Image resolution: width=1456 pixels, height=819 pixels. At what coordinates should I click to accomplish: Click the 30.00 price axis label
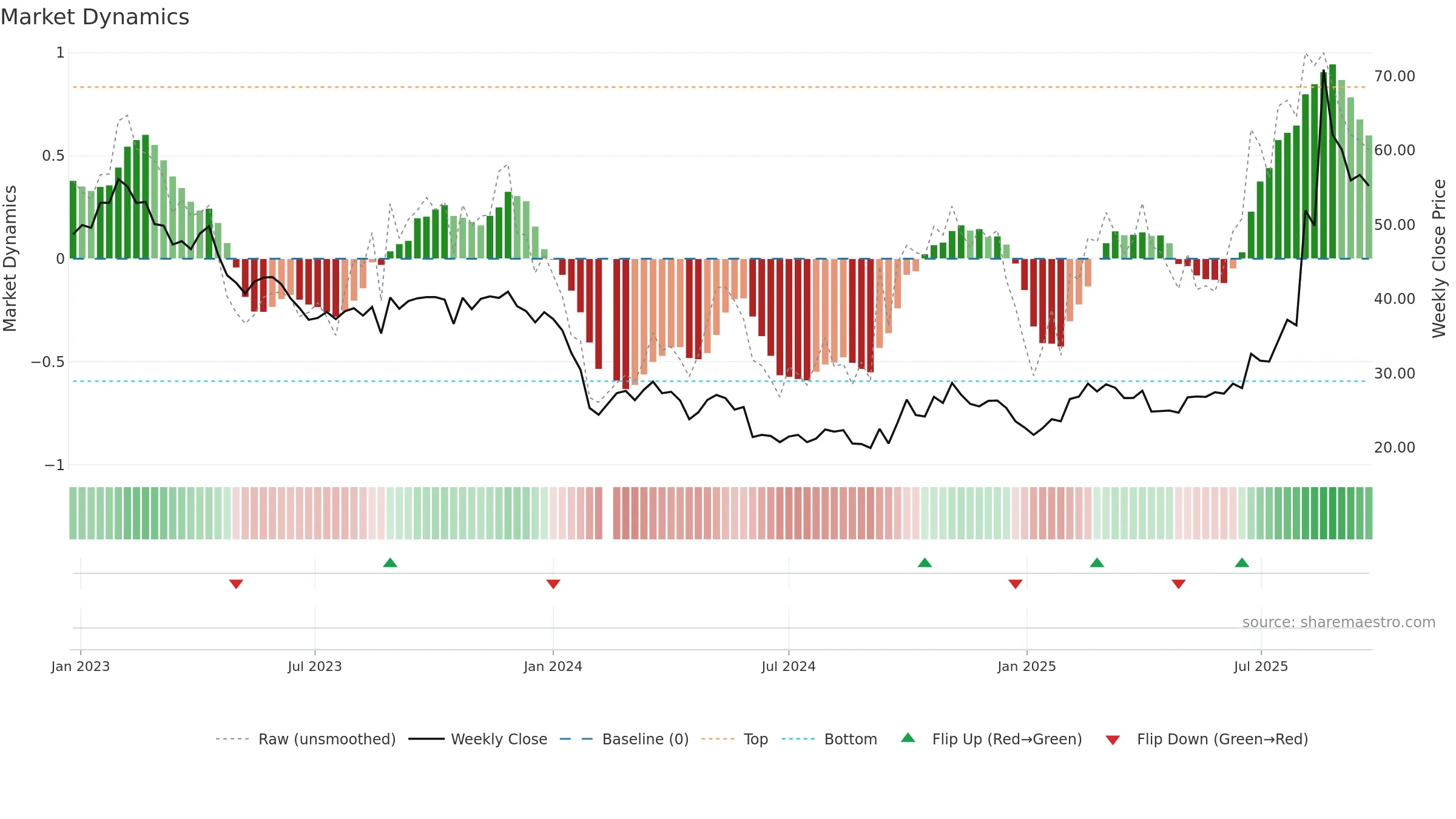pos(1395,373)
